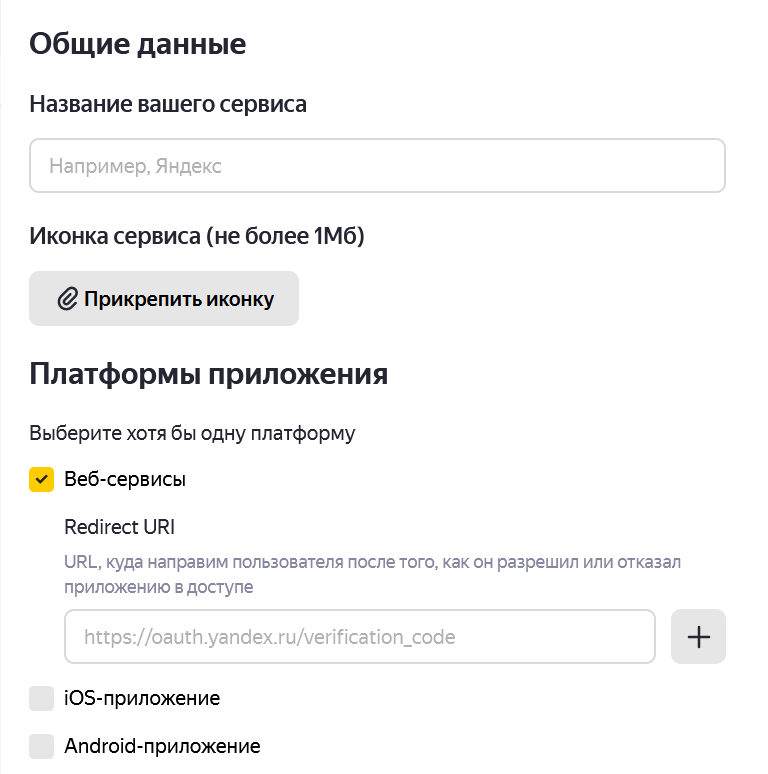Viewport: 768px width, 774px height.
Task: Enable the iOS-приложение checkbox
Action: point(42,698)
